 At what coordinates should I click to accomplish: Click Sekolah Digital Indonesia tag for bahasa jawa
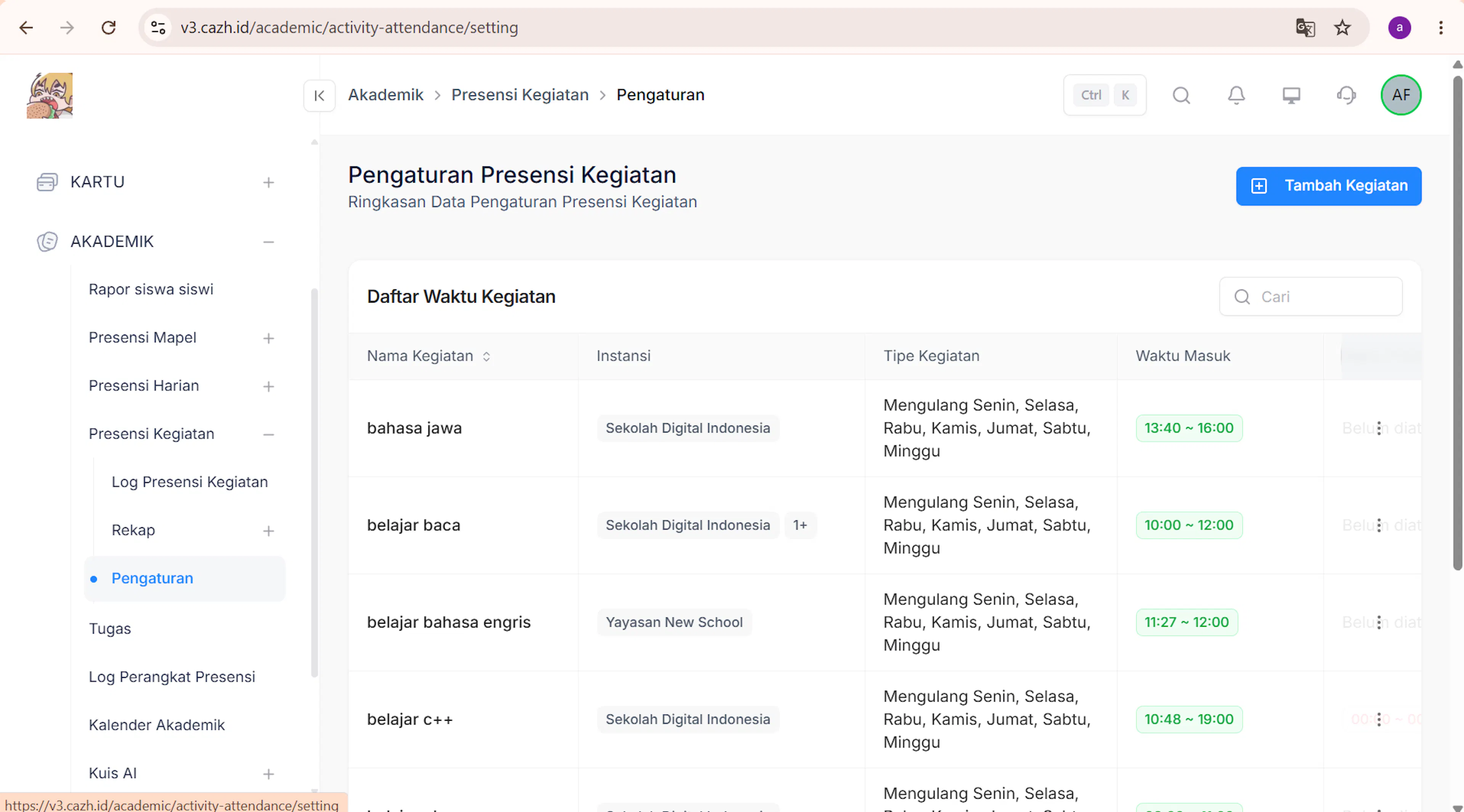click(688, 428)
